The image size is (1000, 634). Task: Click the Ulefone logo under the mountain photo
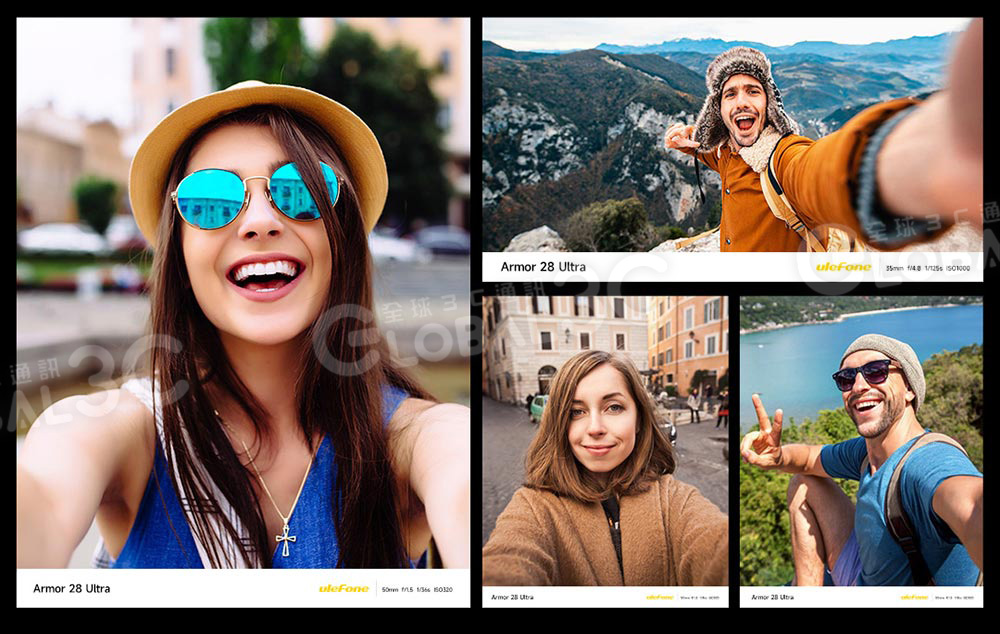843,267
